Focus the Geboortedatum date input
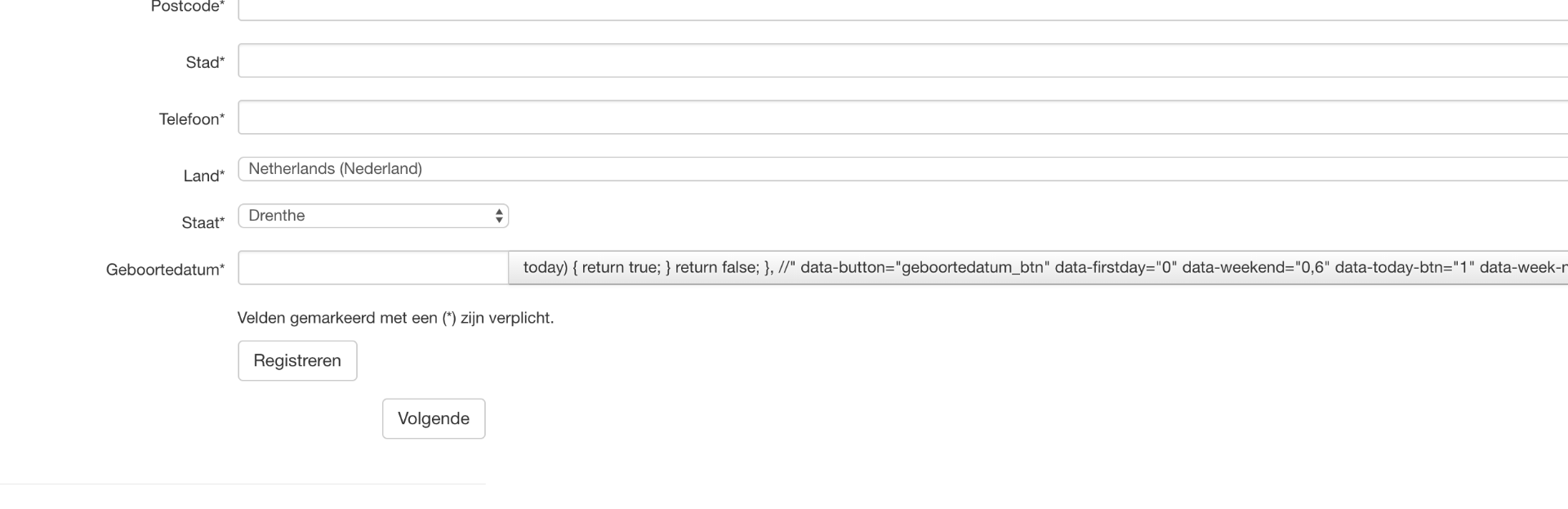The width and height of the screenshot is (1568, 509). [372, 268]
